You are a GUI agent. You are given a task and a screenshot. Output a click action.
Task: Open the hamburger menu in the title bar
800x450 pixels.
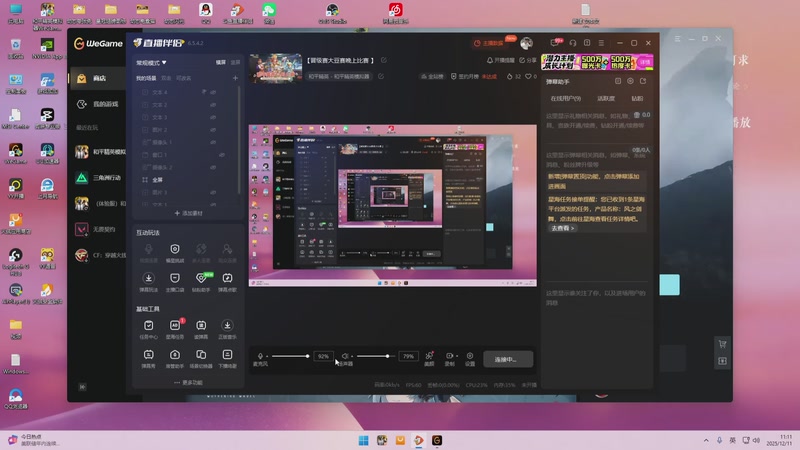[x=601, y=43]
